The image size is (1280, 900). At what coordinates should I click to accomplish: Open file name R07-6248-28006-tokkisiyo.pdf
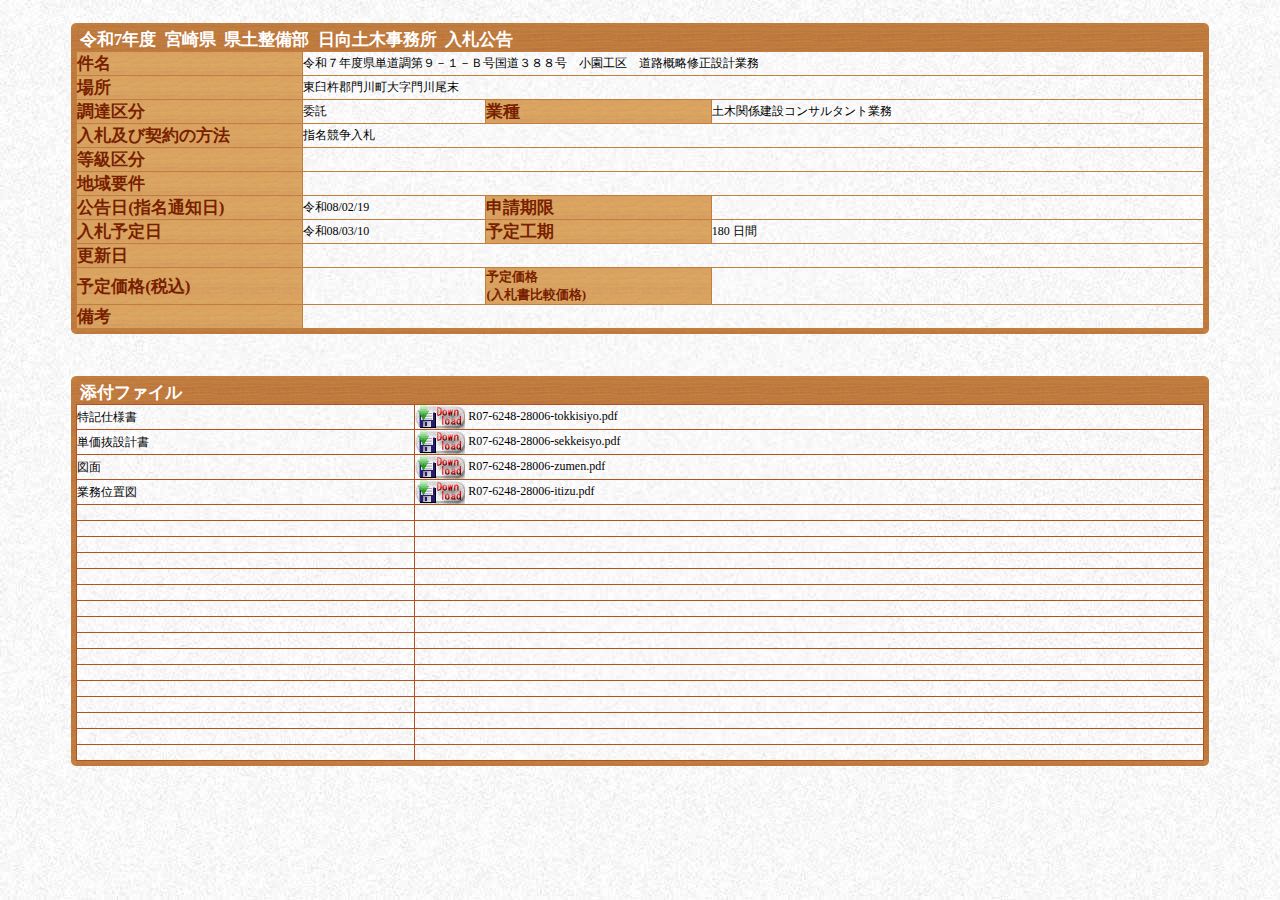543,416
